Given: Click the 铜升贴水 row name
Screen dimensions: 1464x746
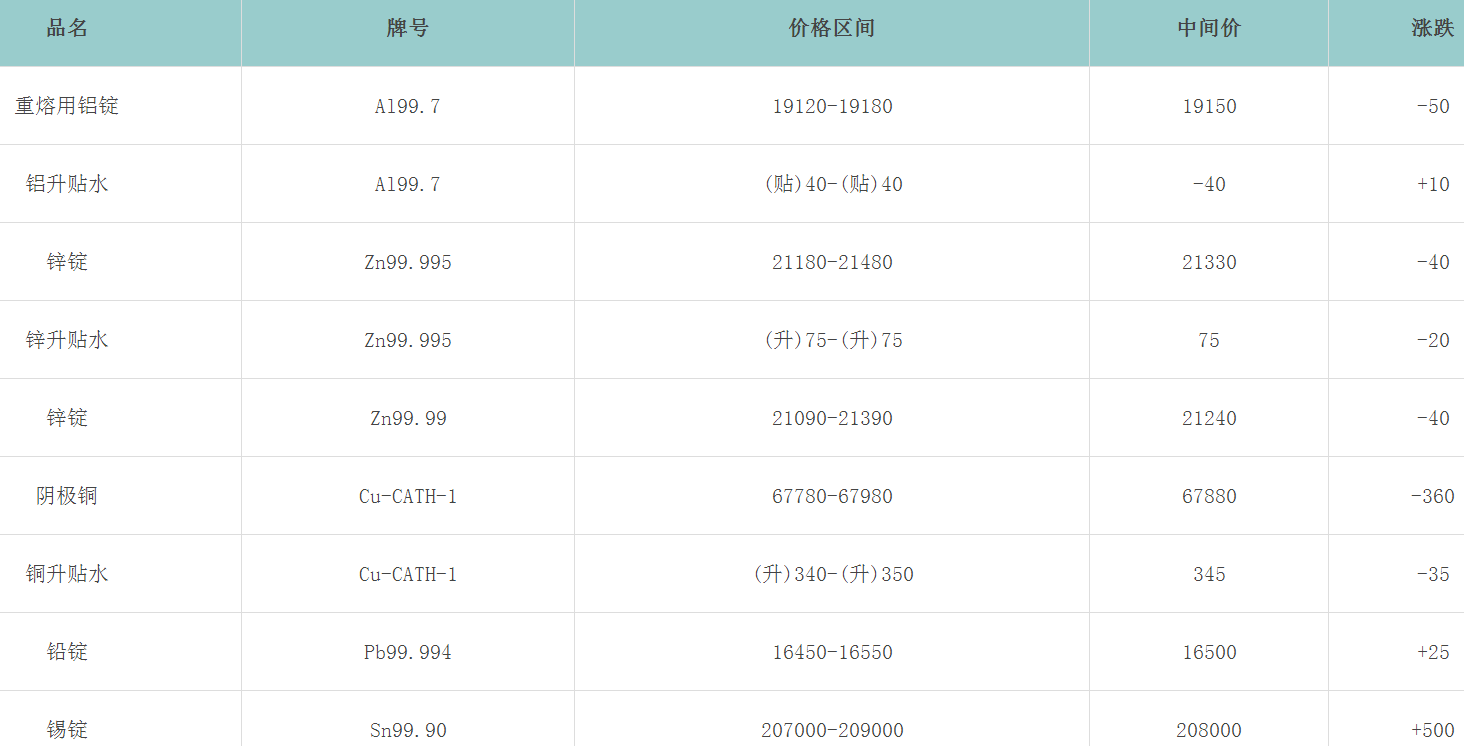Looking at the screenshot, I should point(67,574).
